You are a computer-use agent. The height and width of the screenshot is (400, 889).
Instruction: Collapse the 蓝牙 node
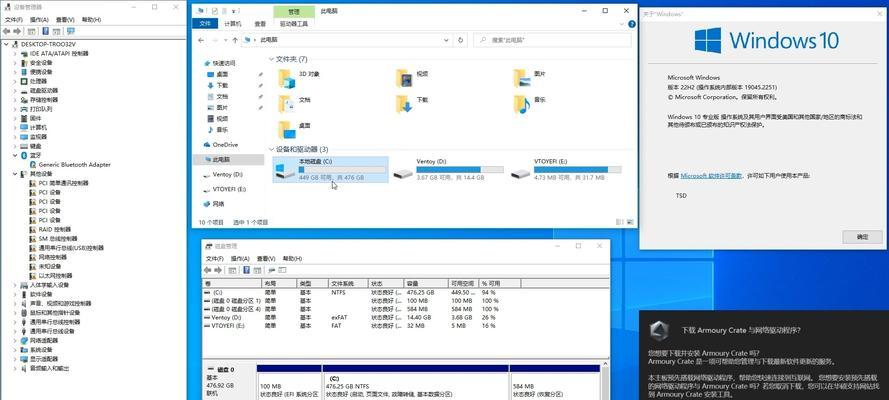(15, 155)
